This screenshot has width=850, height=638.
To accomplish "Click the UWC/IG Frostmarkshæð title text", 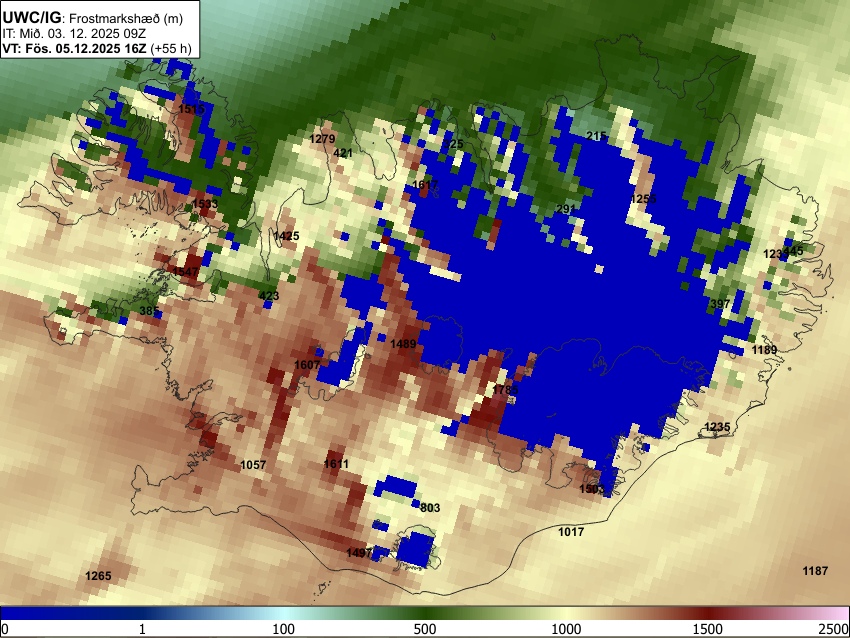I will coord(93,18).
